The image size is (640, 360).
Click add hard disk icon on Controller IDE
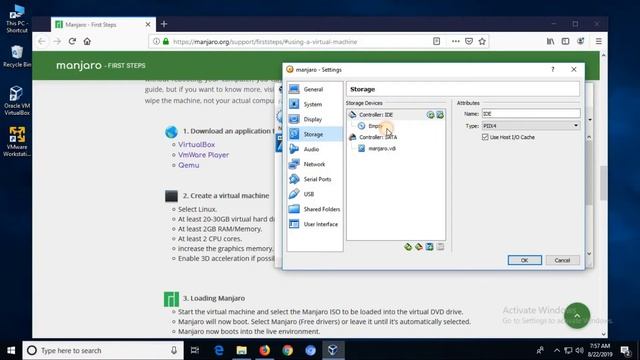pos(440,115)
